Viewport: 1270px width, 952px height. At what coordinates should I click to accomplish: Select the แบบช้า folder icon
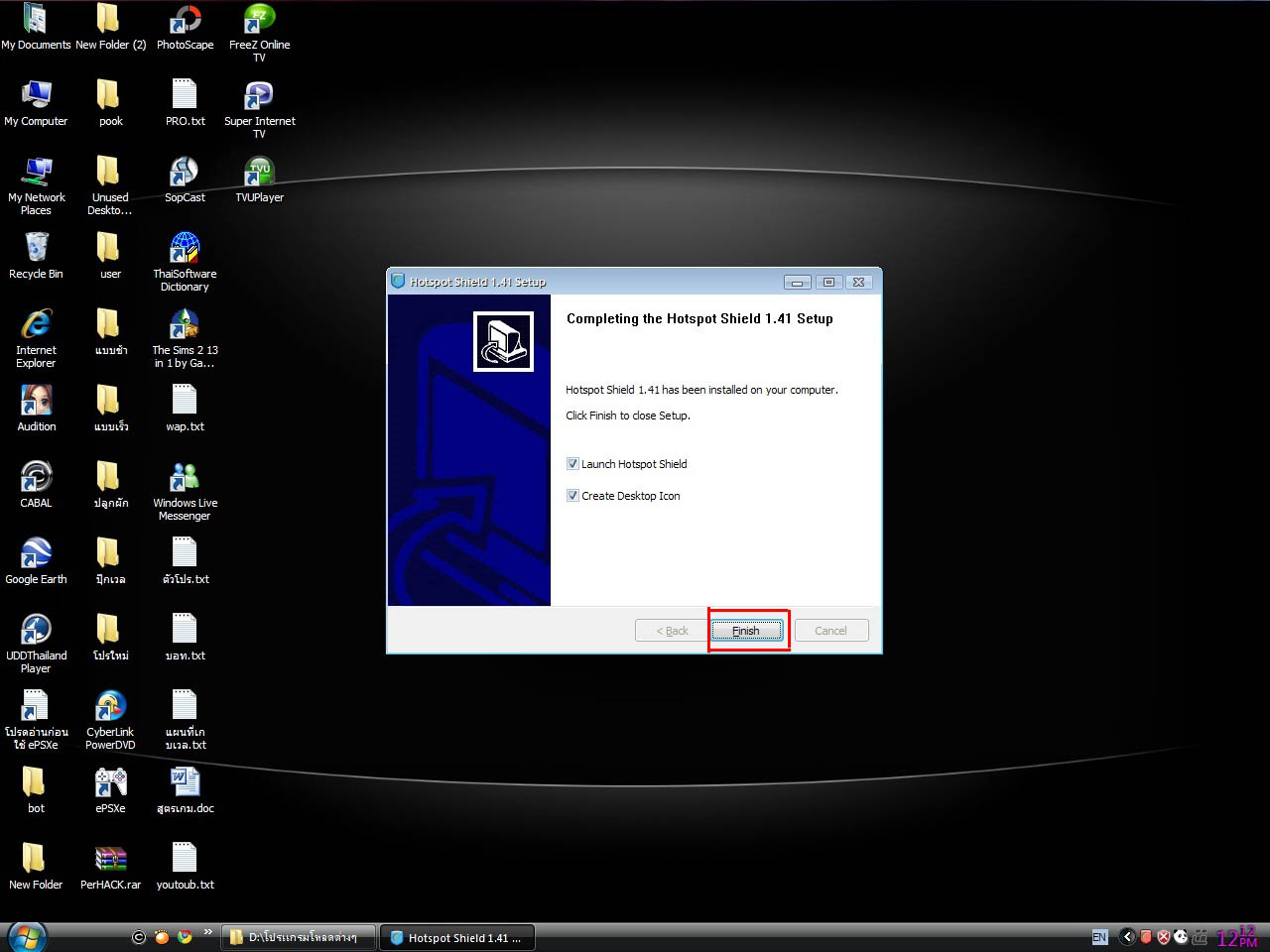[x=110, y=332]
